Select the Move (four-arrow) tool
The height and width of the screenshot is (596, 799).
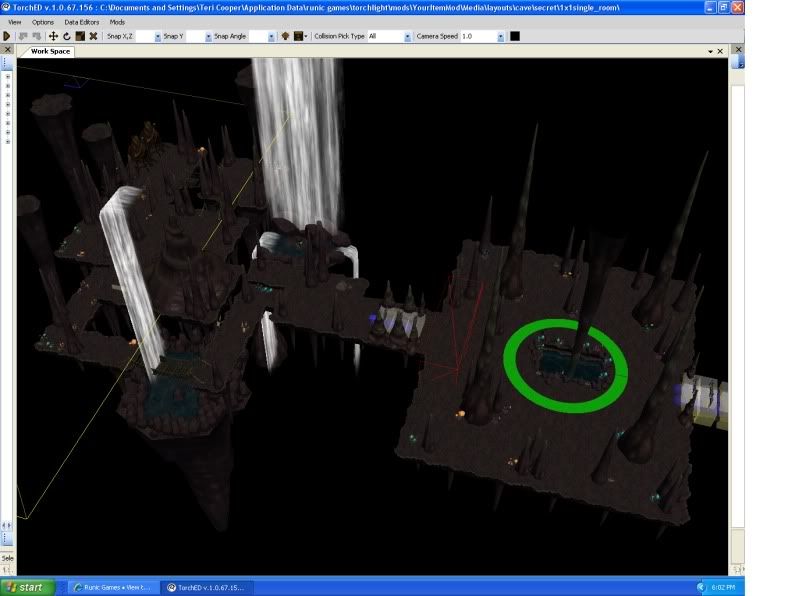pyautogui.click(x=53, y=36)
